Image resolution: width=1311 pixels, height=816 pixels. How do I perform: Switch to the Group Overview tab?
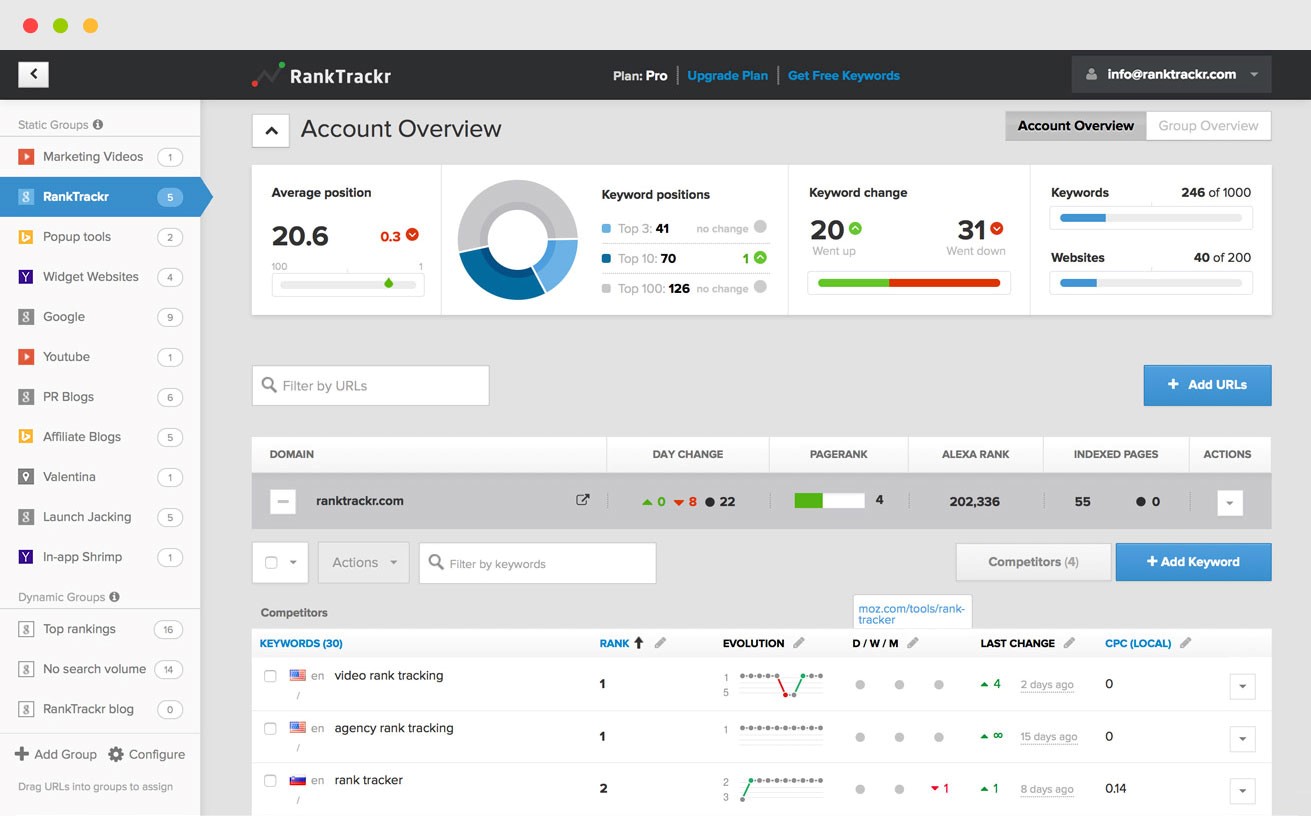[x=1208, y=126]
